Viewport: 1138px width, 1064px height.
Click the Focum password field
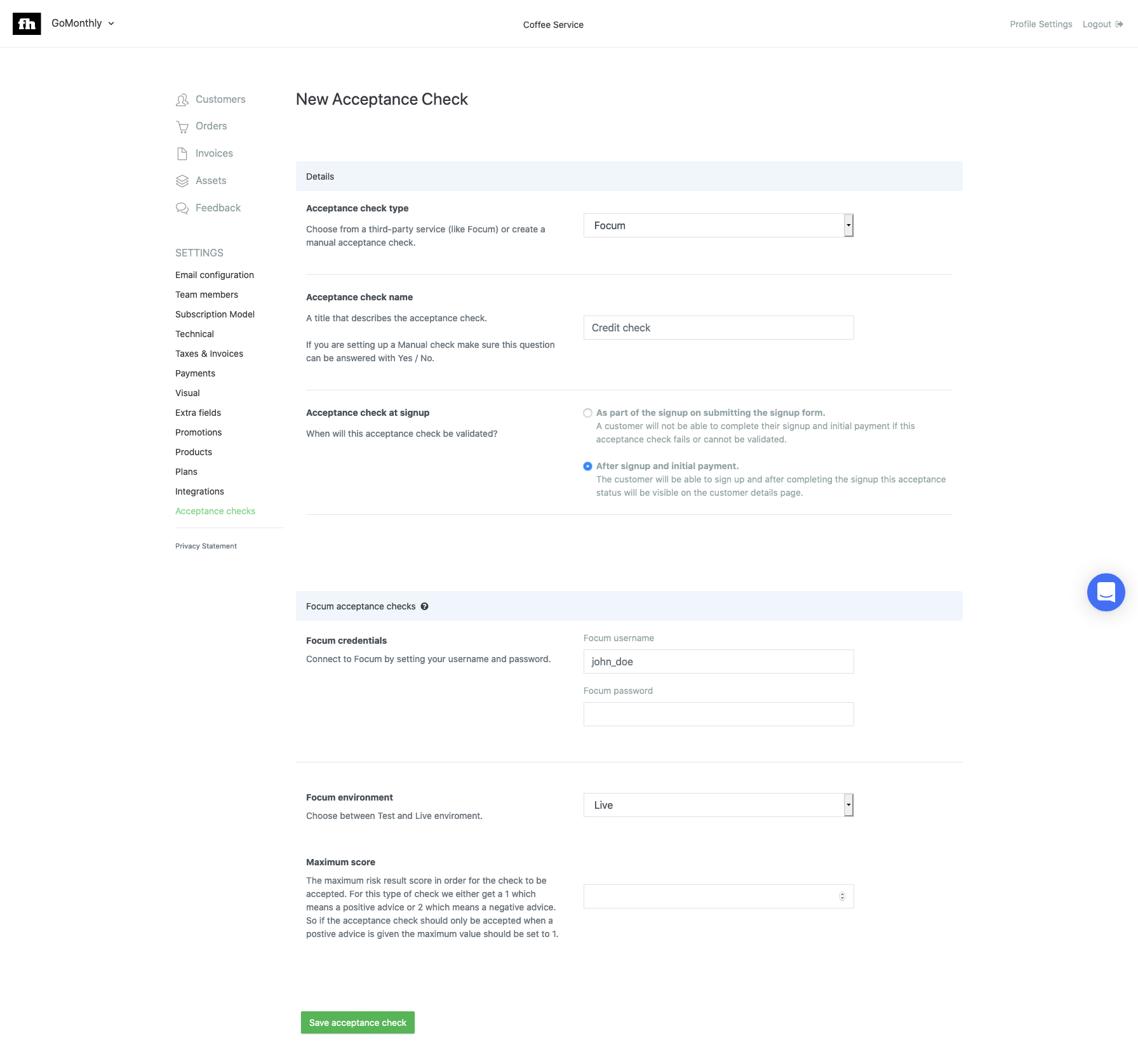tap(718, 714)
